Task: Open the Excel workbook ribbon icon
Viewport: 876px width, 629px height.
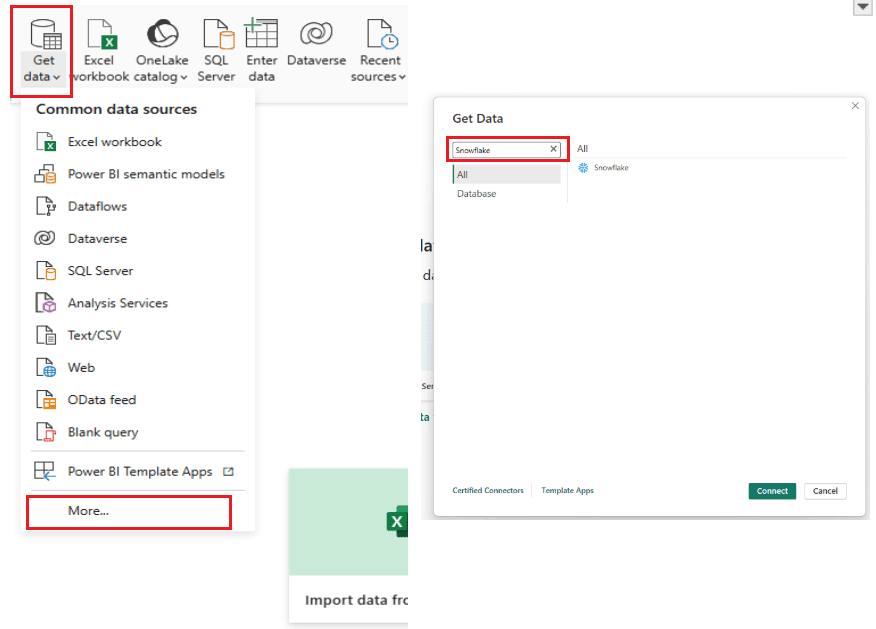Action: point(102,34)
